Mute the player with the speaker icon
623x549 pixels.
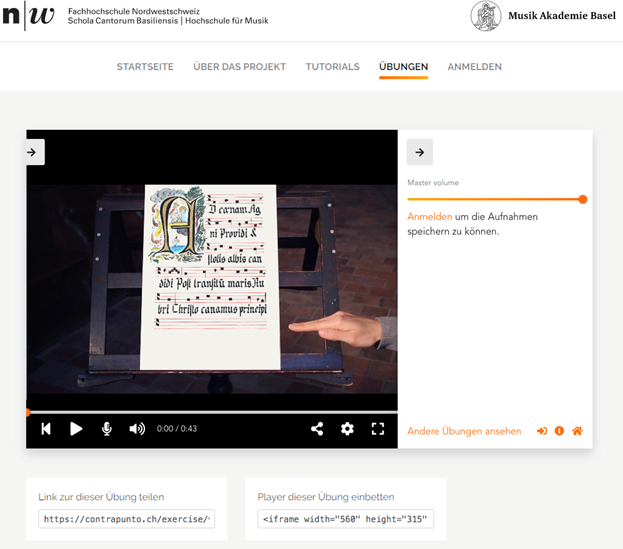137,429
